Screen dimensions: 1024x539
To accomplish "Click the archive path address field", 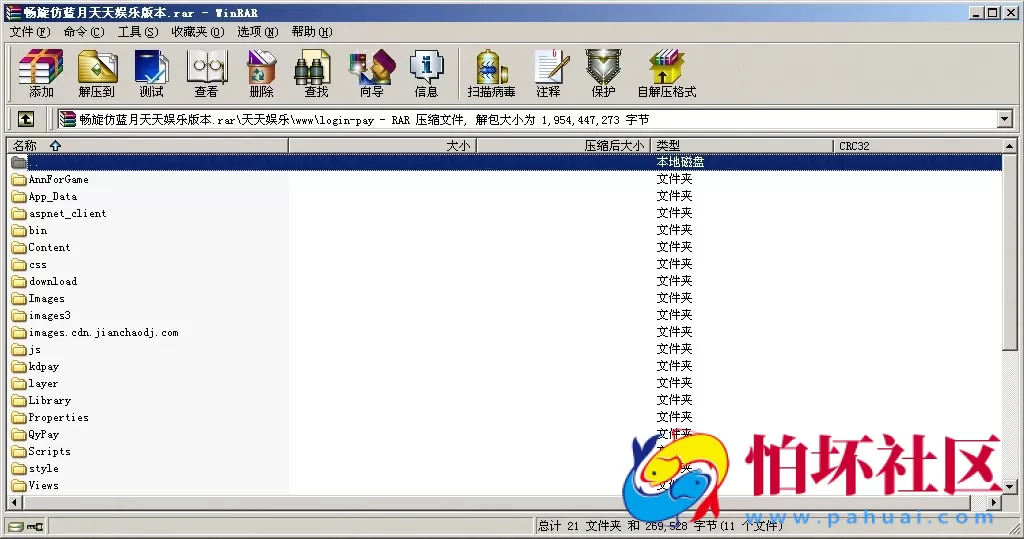I will point(526,119).
